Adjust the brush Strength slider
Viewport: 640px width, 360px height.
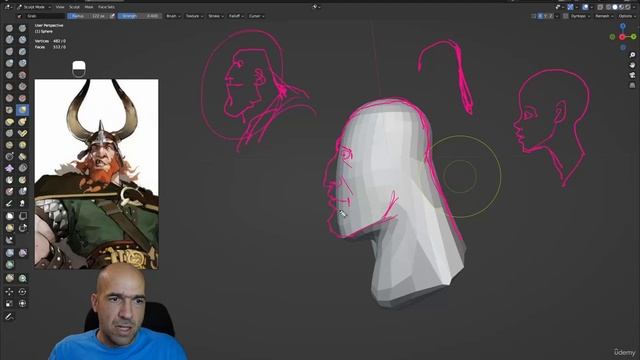(x=140, y=16)
